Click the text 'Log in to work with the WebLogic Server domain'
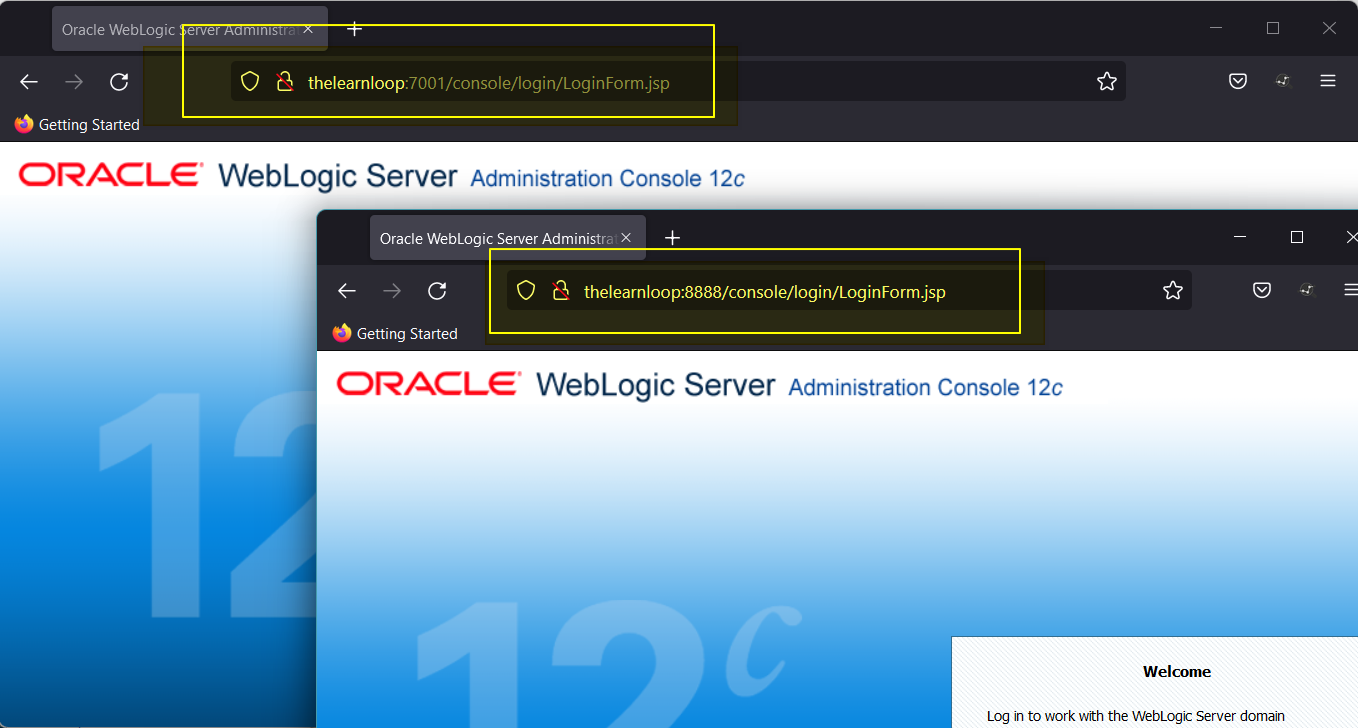The width and height of the screenshot is (1358, 728). point(1136,716)
